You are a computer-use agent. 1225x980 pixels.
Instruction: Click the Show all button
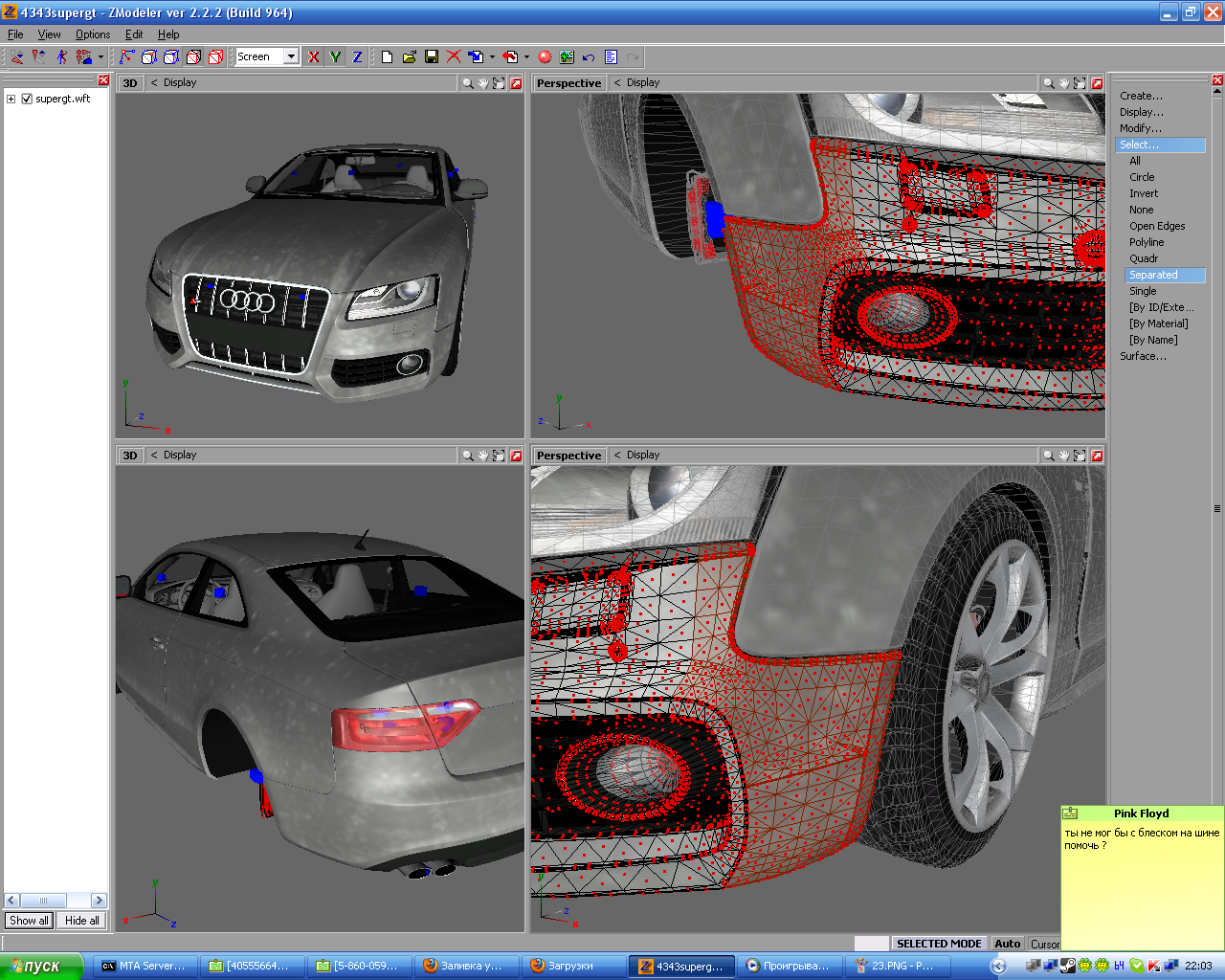coord(29,921)
